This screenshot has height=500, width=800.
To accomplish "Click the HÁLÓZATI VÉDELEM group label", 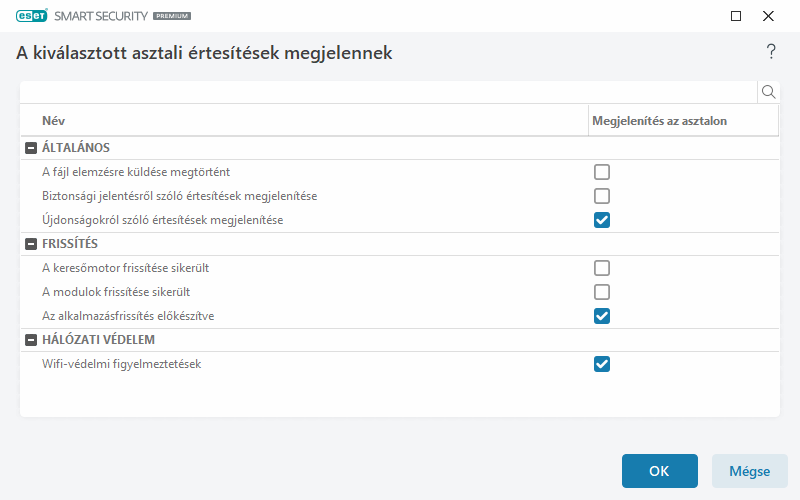I will 98,340.
